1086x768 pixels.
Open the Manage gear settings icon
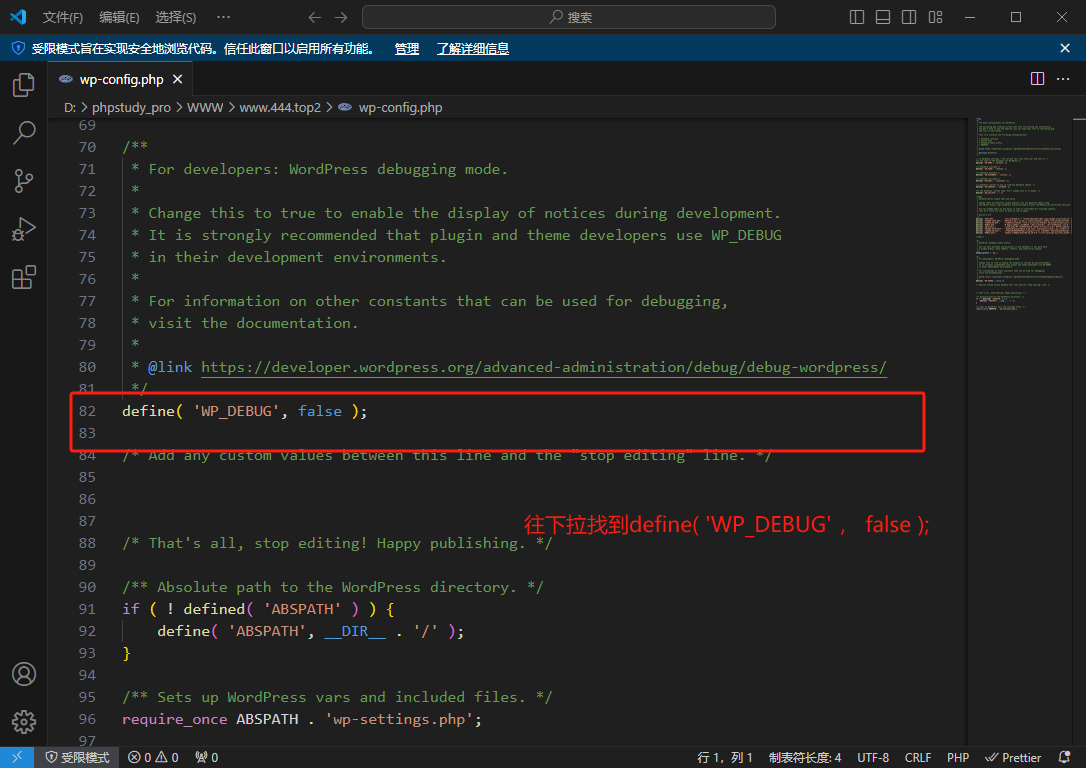click(24, 721)
